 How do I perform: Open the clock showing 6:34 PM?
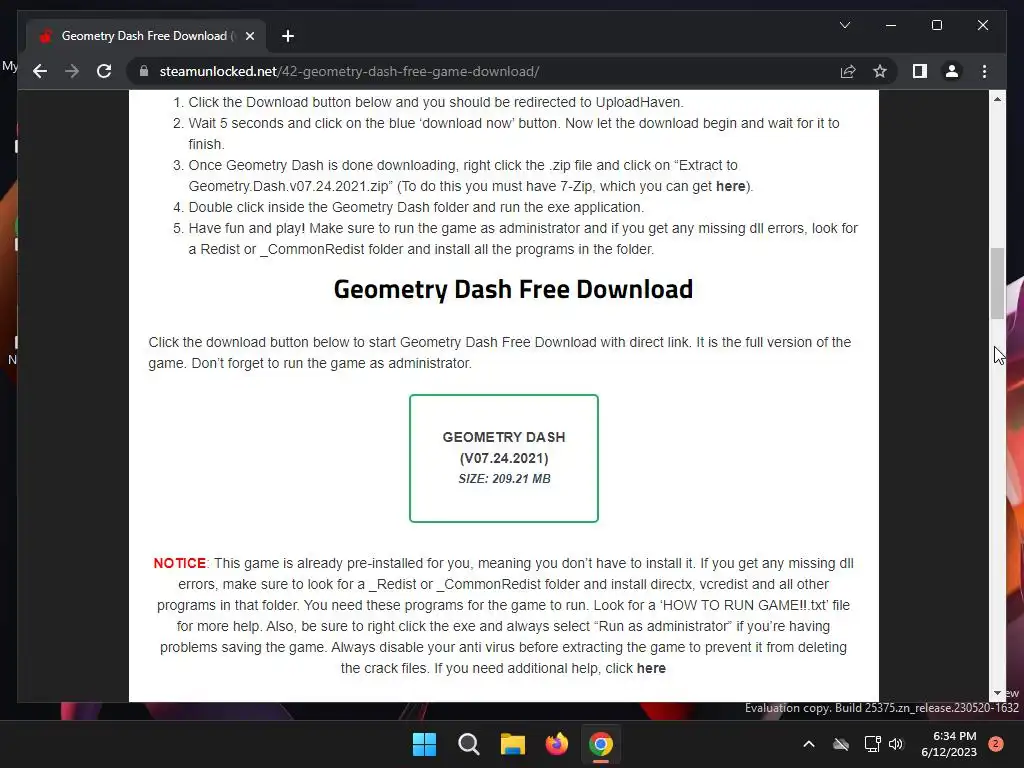tap(949, 744)
